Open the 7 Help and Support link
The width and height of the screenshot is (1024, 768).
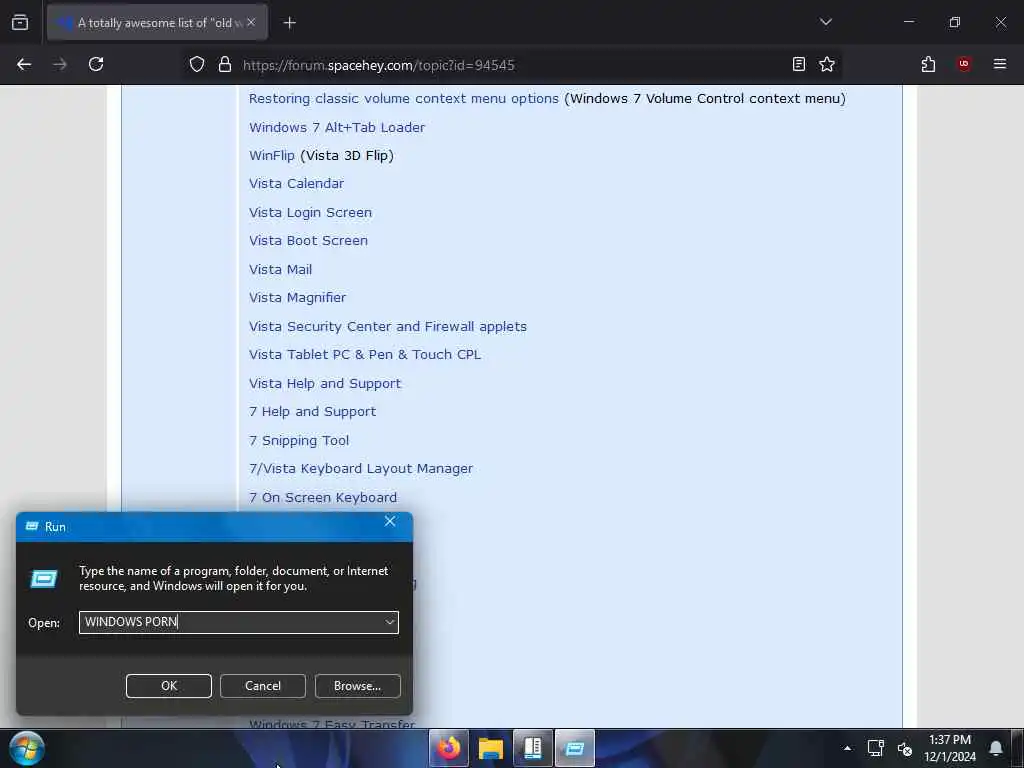point(312,411)
